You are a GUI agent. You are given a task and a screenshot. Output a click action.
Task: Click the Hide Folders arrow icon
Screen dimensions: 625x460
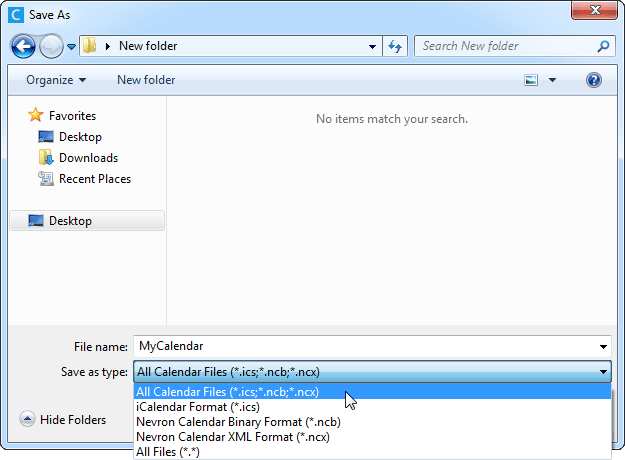click(26, 420)
